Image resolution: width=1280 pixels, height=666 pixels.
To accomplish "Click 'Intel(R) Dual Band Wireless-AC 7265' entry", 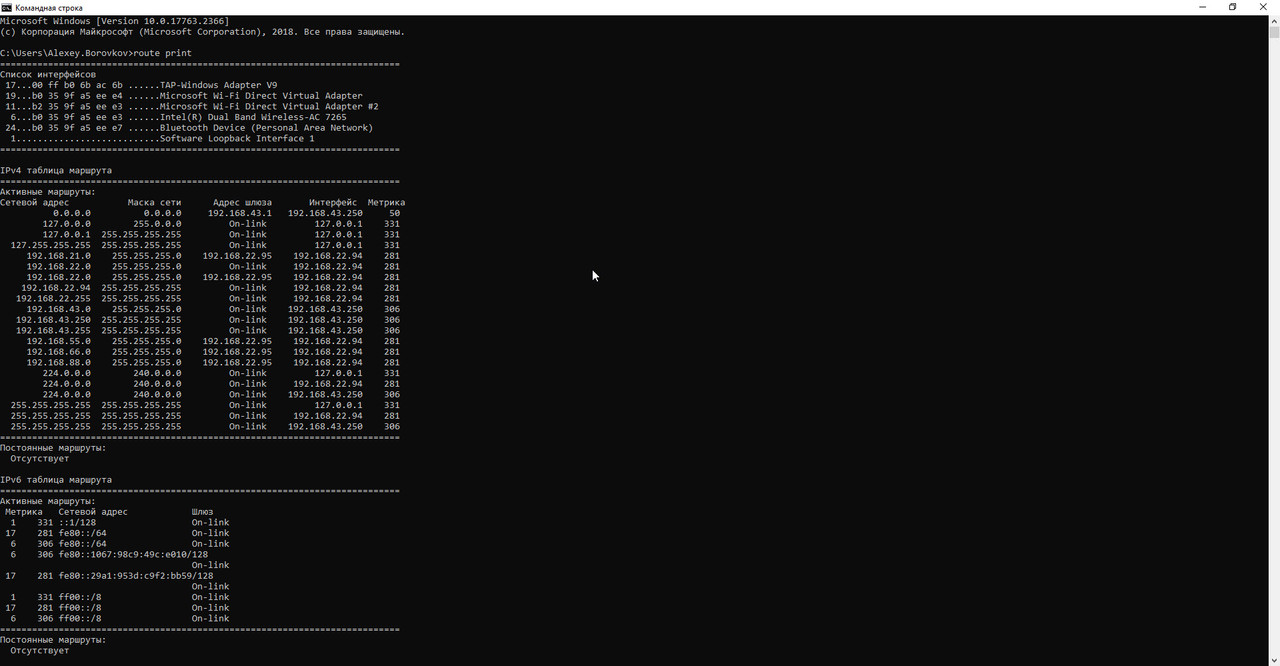I will [x=253, y=117].
